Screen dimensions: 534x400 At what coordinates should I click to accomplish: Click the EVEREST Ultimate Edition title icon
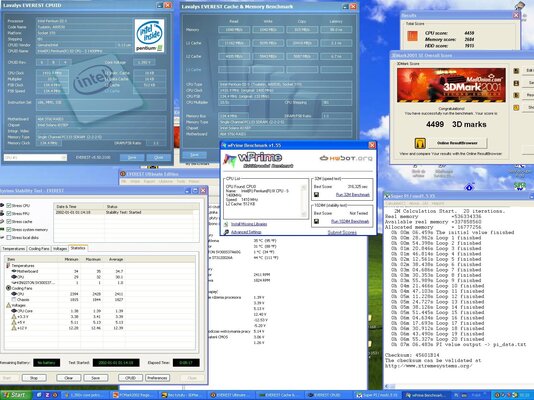coord(123,174)
